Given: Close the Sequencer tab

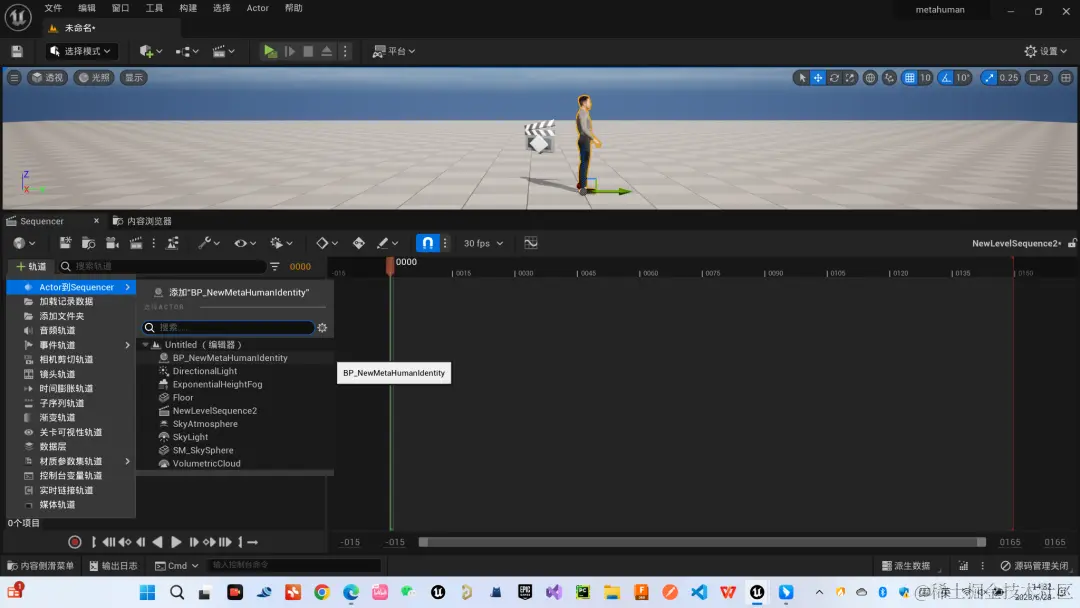Looking at the screenshot, I should point(96,220).
